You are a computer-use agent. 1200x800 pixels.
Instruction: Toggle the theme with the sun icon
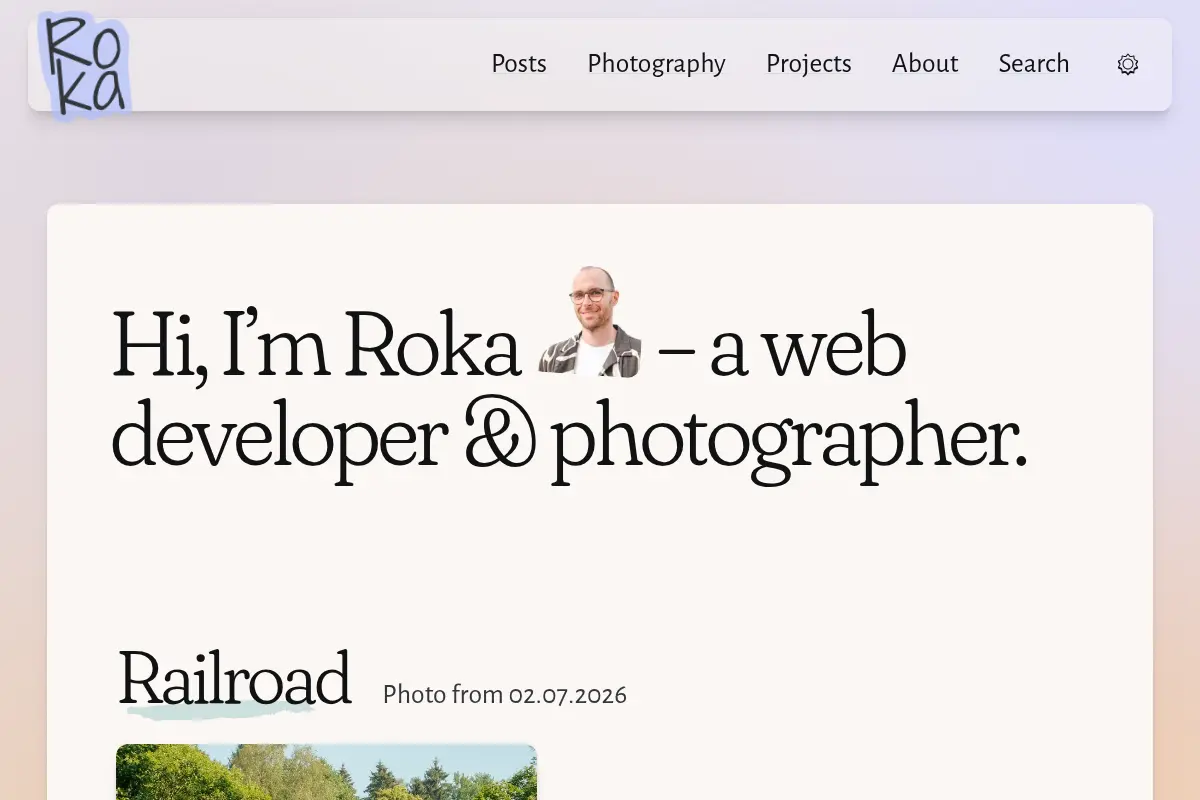click(1128, 65)
